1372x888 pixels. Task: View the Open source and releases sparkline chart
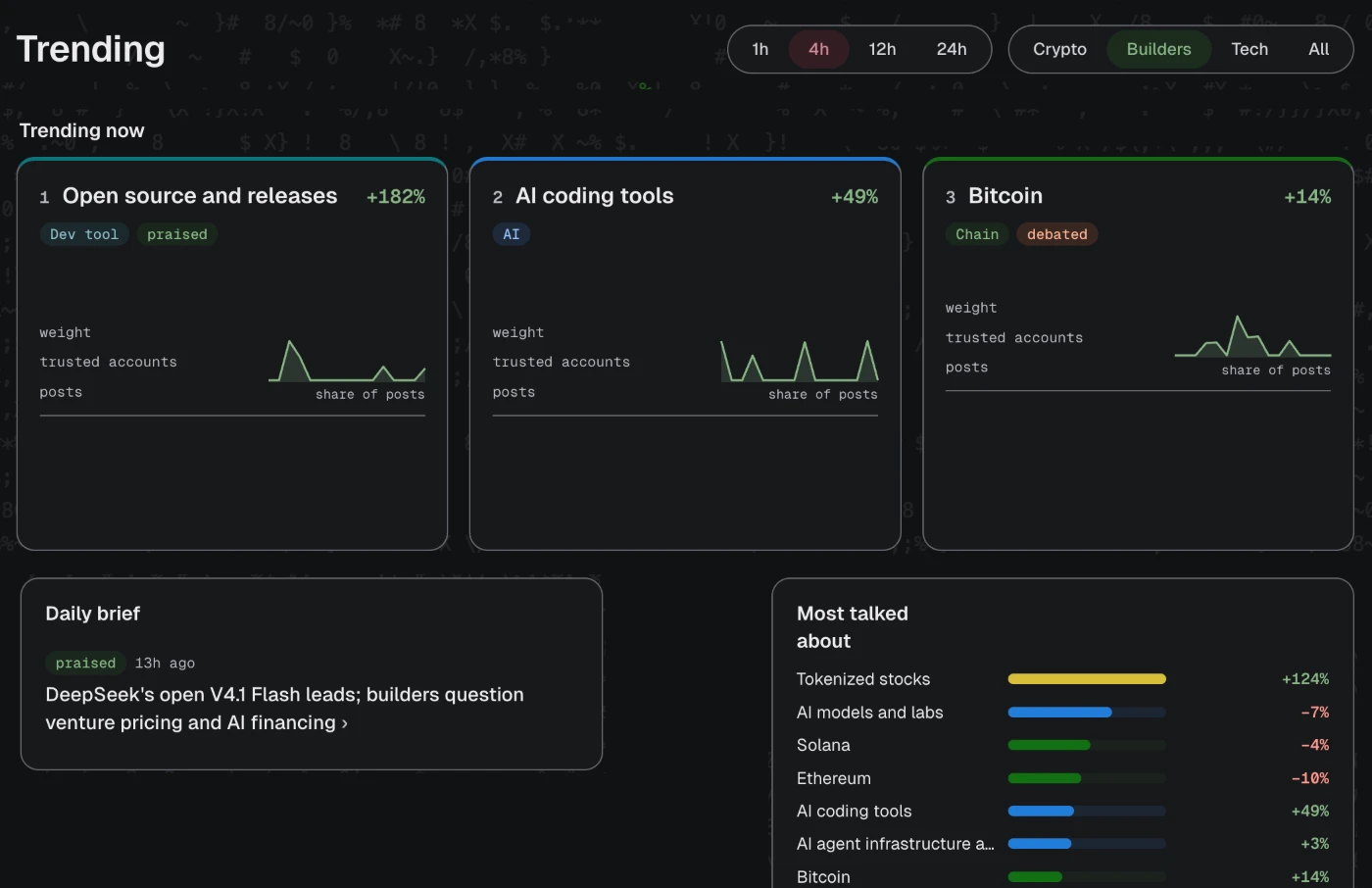click(347, 361)
